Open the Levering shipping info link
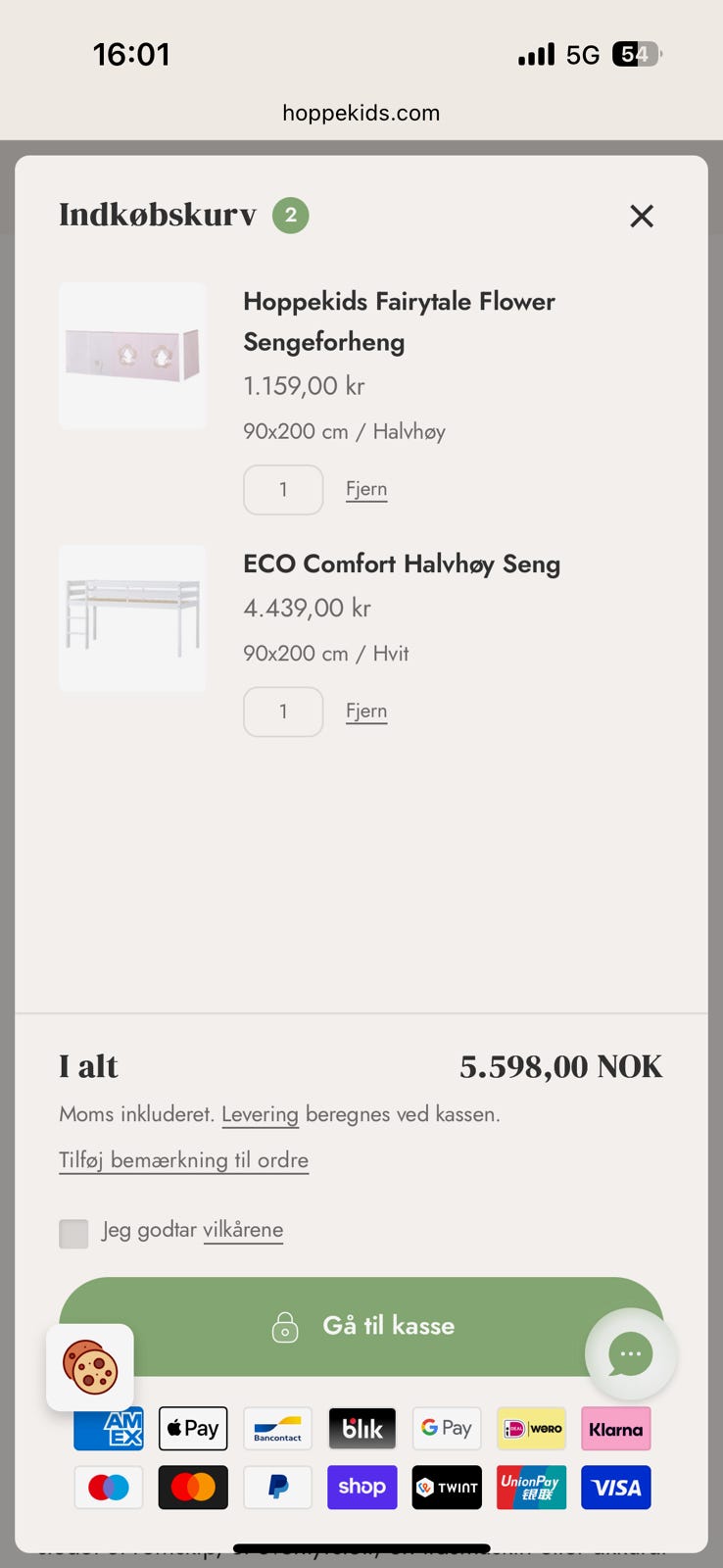723x1568 pixels. [x=260, y=1114]
